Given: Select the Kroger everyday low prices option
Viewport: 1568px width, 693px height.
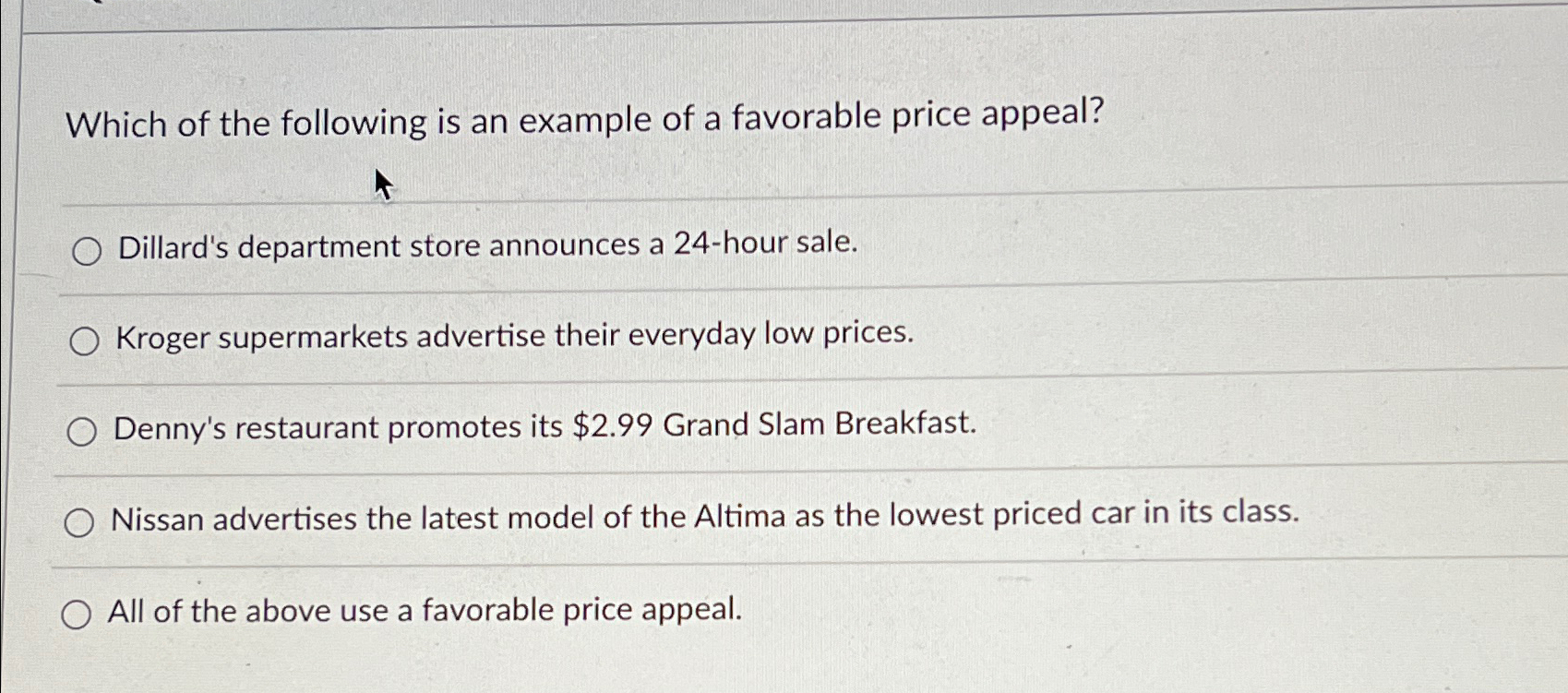Looking at the screenshot, I should 86,340.
